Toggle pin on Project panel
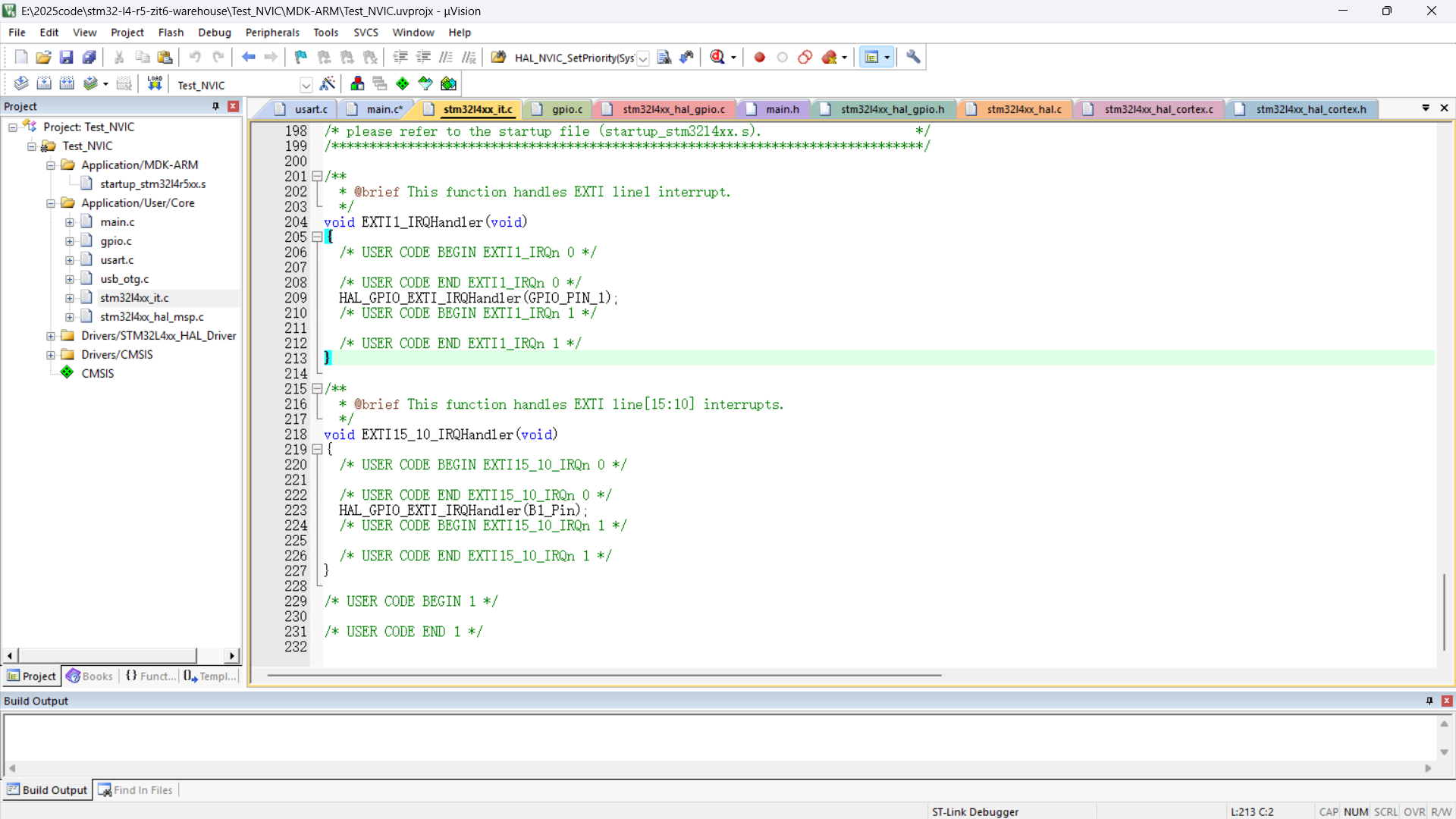 (x=215, y=106)
